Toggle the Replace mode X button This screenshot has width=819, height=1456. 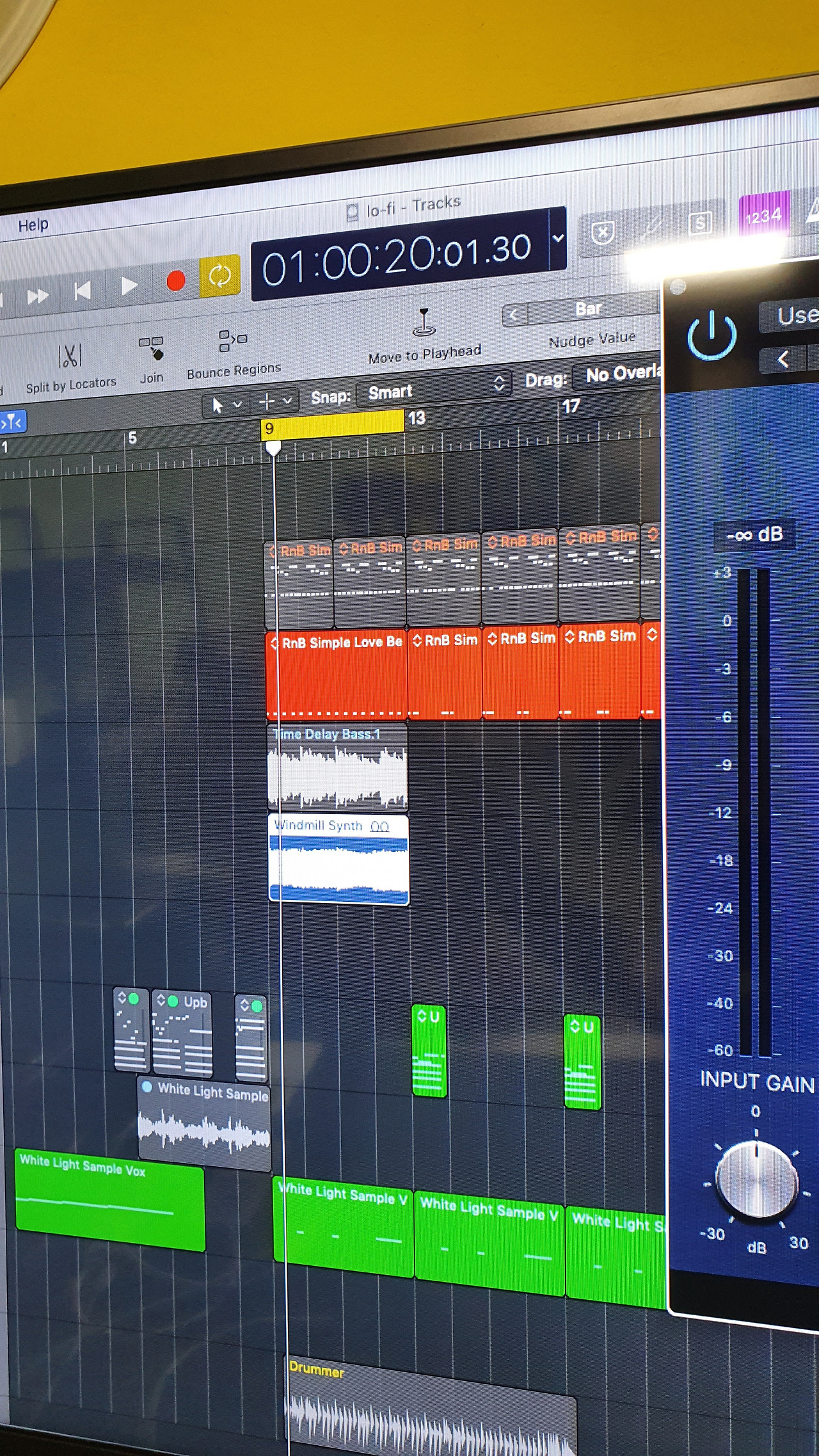pyautogui.click(x=603, y=232)
